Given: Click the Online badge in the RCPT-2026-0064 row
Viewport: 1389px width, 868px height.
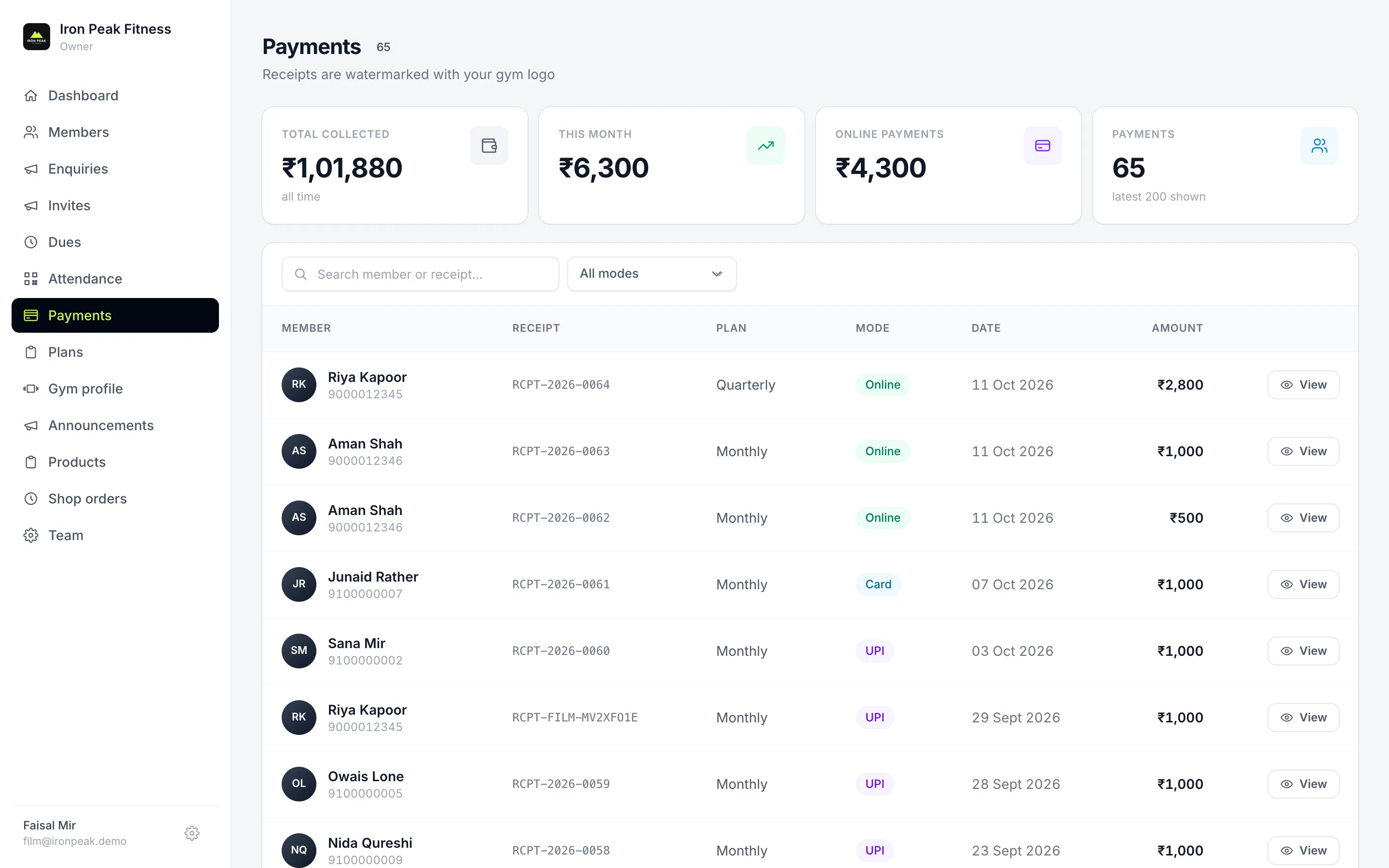Looking at the screenshot, I should pyautogui.click(x=883, y=385).
